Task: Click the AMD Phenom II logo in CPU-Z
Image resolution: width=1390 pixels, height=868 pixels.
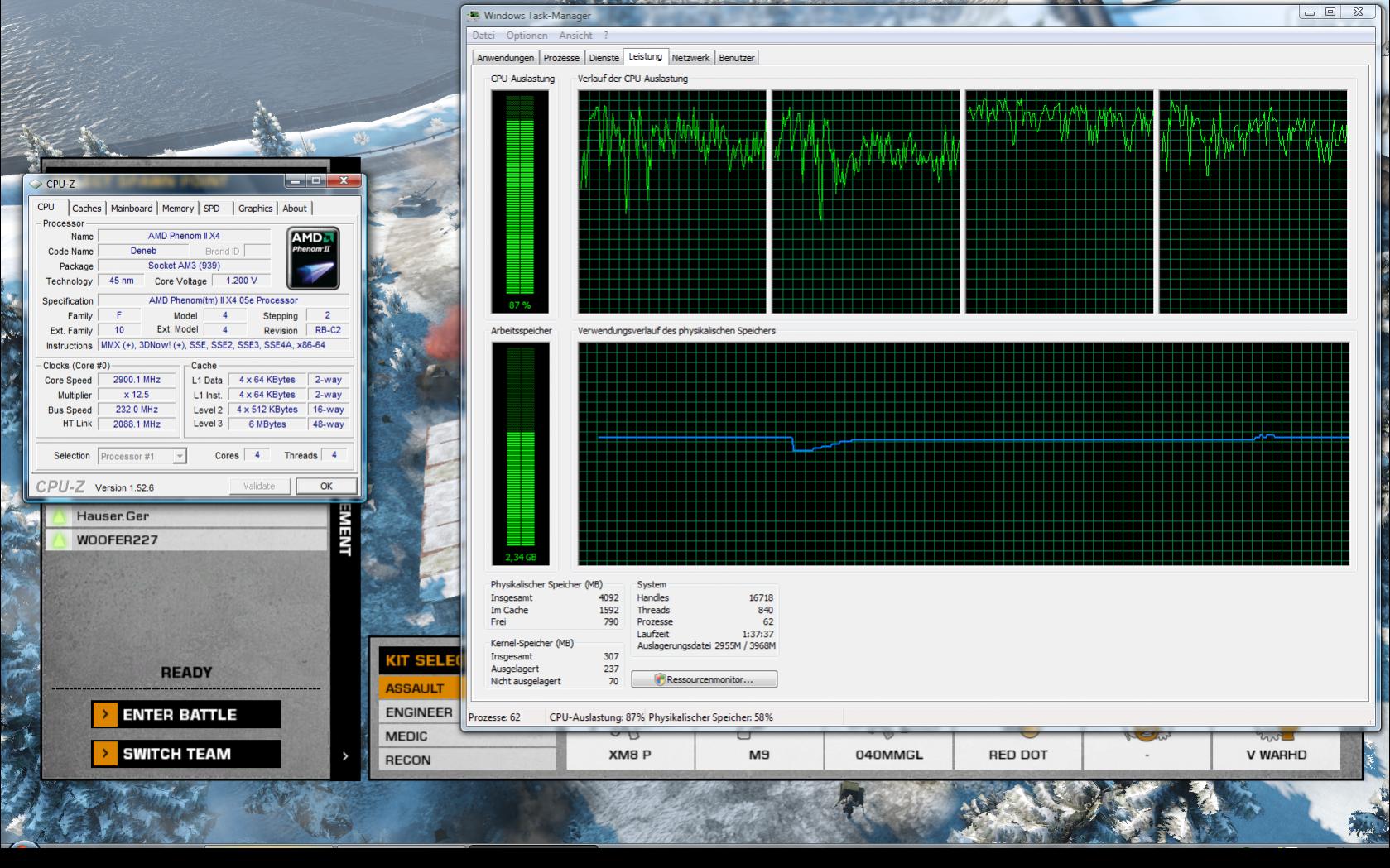Action: 314,258
